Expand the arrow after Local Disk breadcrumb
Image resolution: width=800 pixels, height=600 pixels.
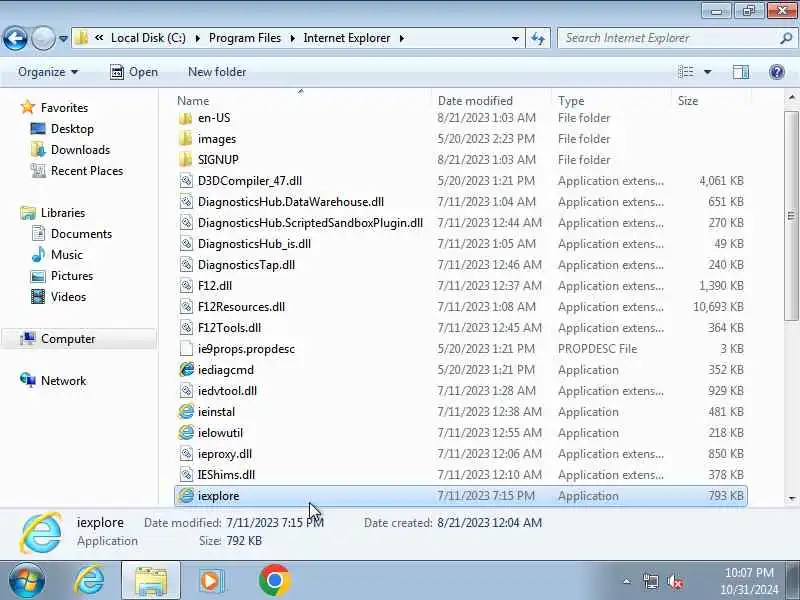pyautogui.click(x=198, y=38)
